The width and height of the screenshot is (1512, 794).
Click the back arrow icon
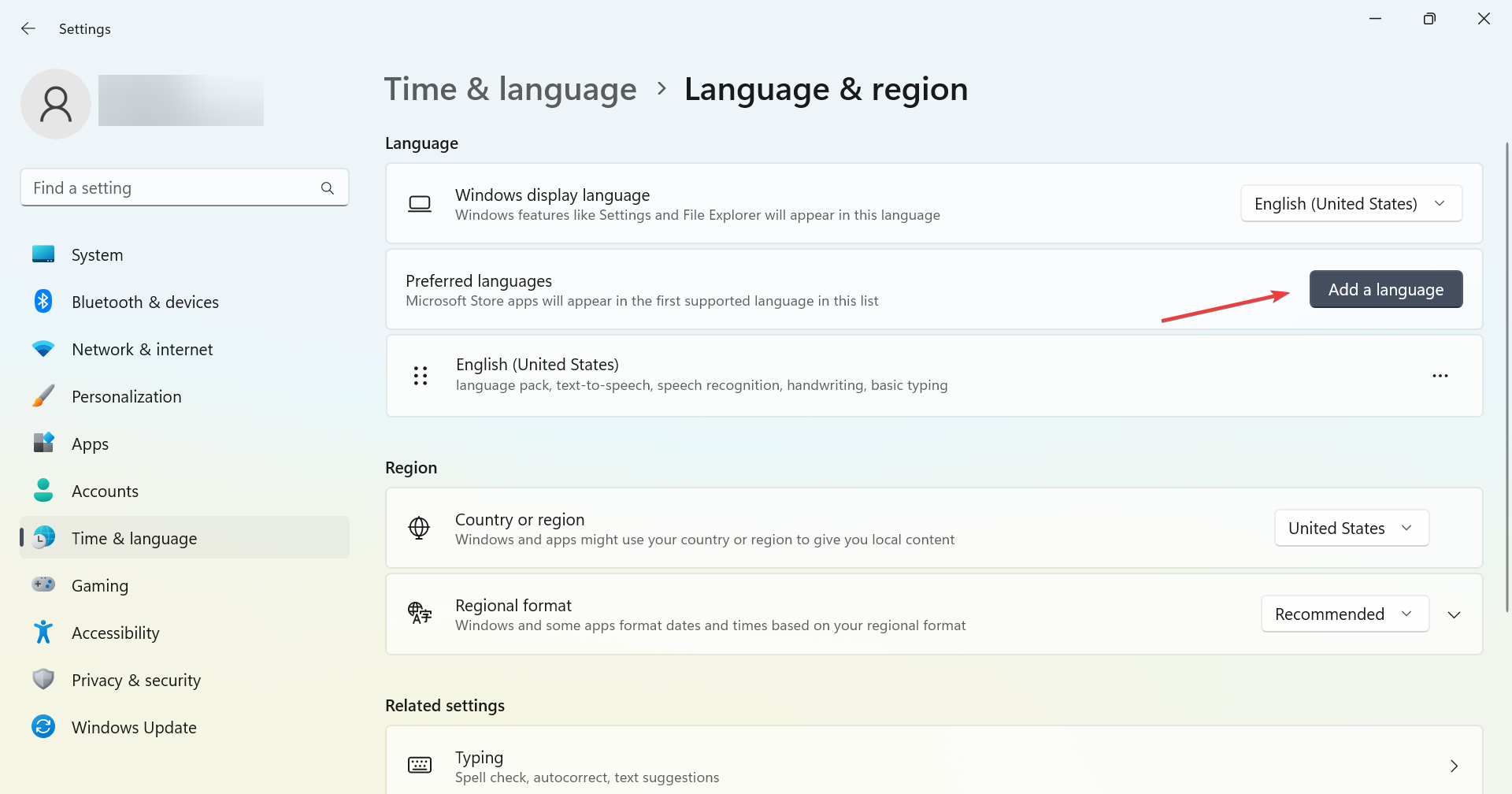28,28
